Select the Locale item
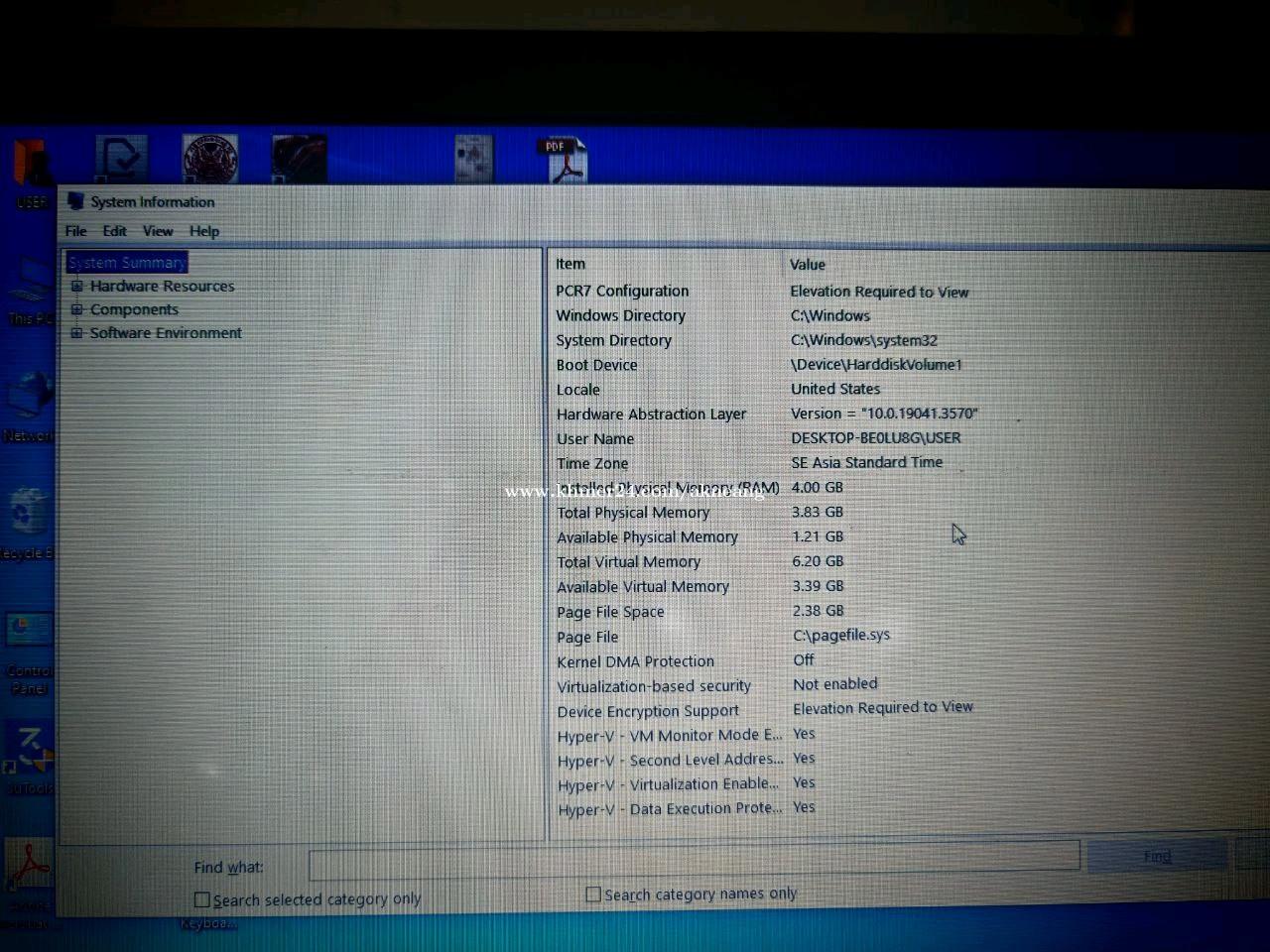Screen dimensions: 1270x952 578,390
